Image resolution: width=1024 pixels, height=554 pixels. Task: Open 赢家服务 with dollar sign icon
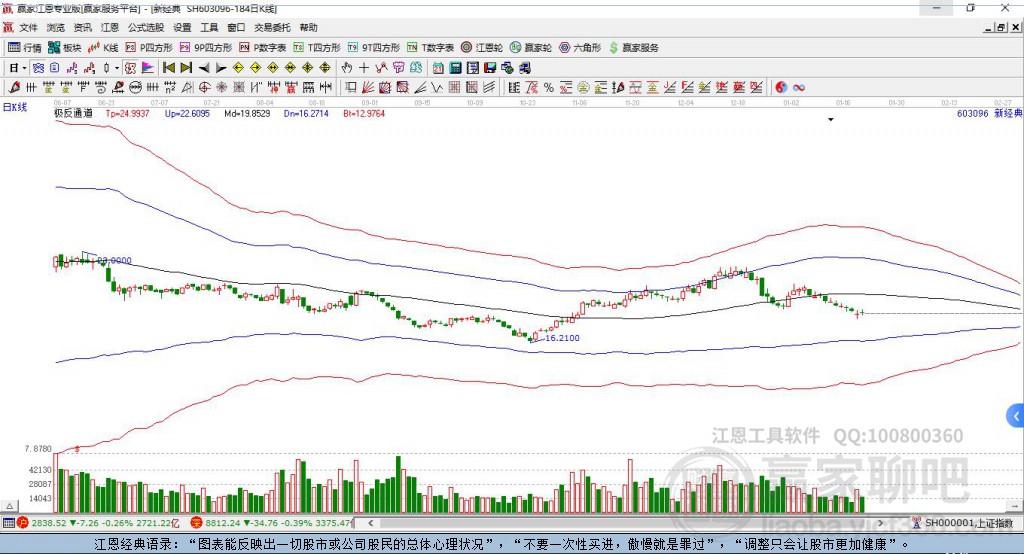tap(634, 48)
